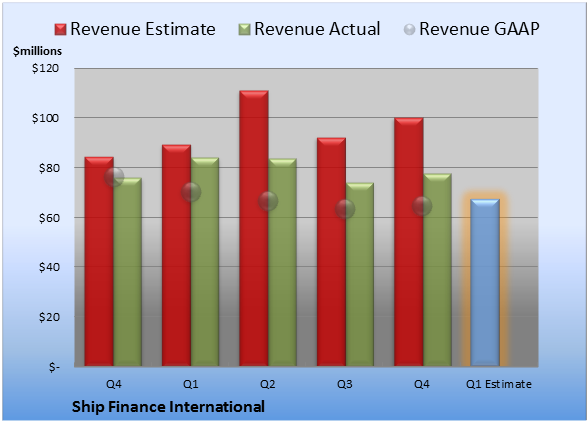Viewport: 588px width, 422px height.
Task: Select the red Q3 revenue estimate bar
Action: (332, 252)
